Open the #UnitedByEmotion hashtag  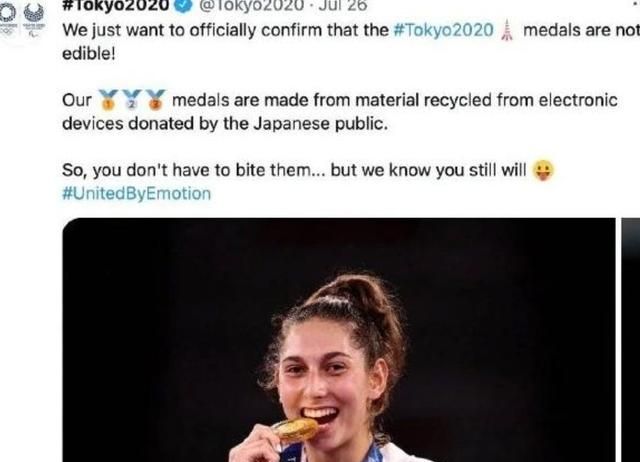[x=136, y=193]
